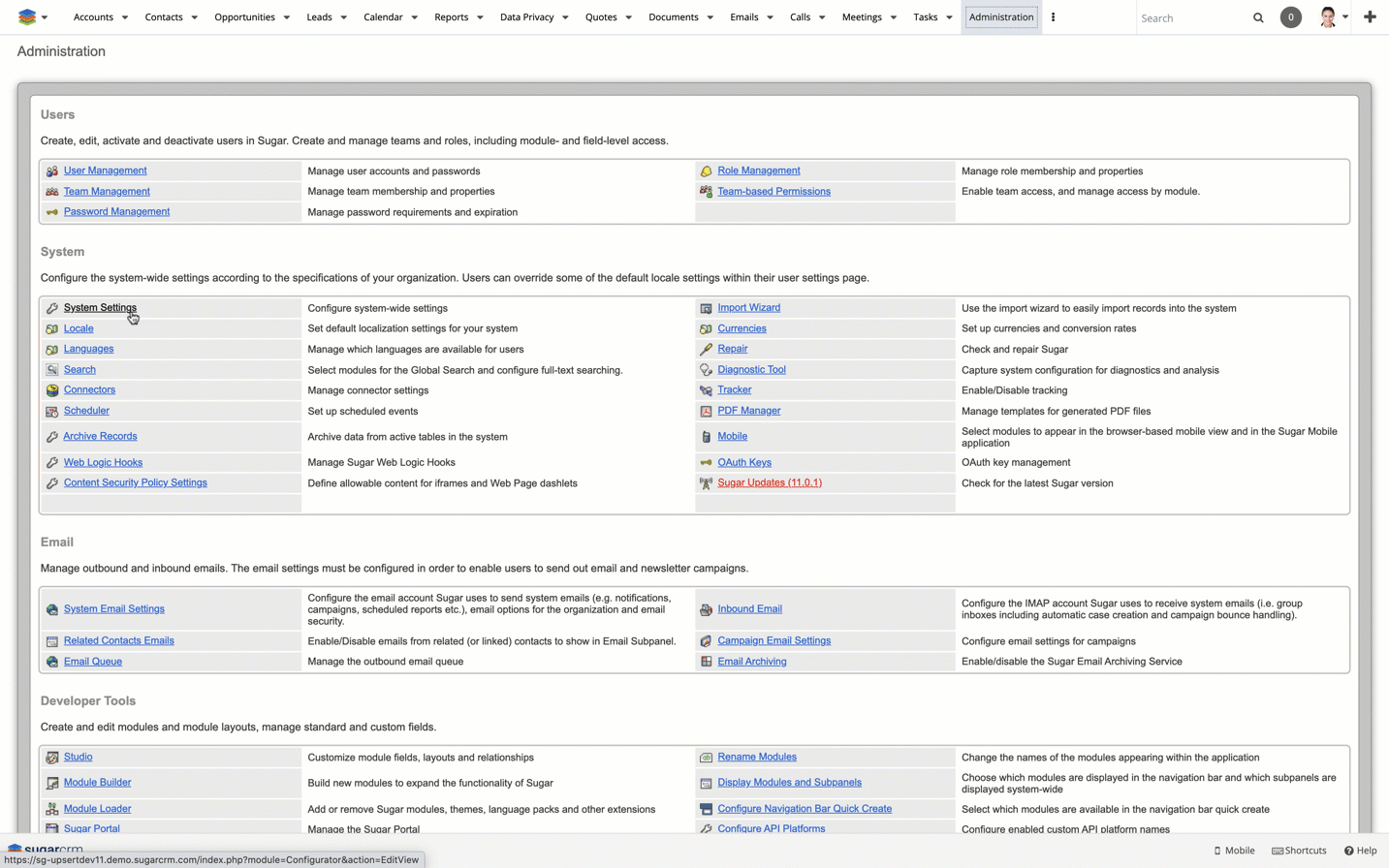Click the Shortcuts button in footer

[1299, 851]
